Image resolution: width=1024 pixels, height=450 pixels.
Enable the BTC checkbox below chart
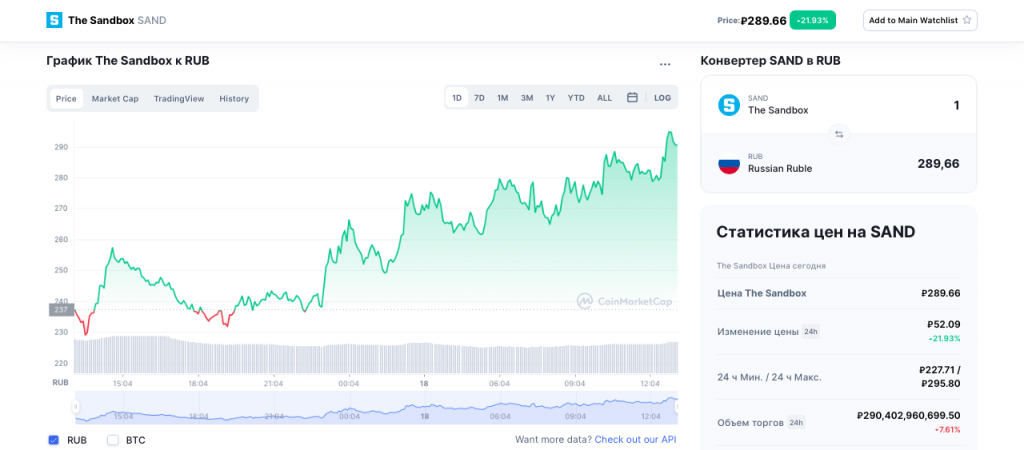113,440
